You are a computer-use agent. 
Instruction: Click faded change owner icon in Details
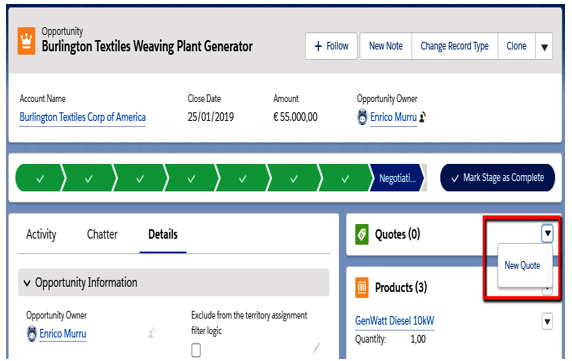[151, 333]
